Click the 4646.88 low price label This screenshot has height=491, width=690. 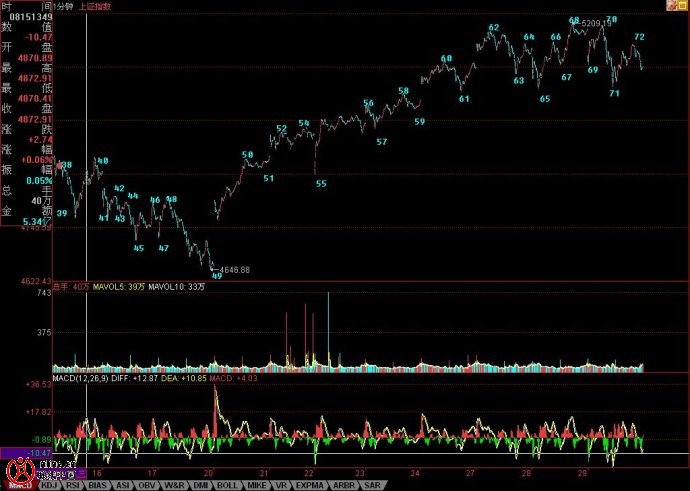234,270
